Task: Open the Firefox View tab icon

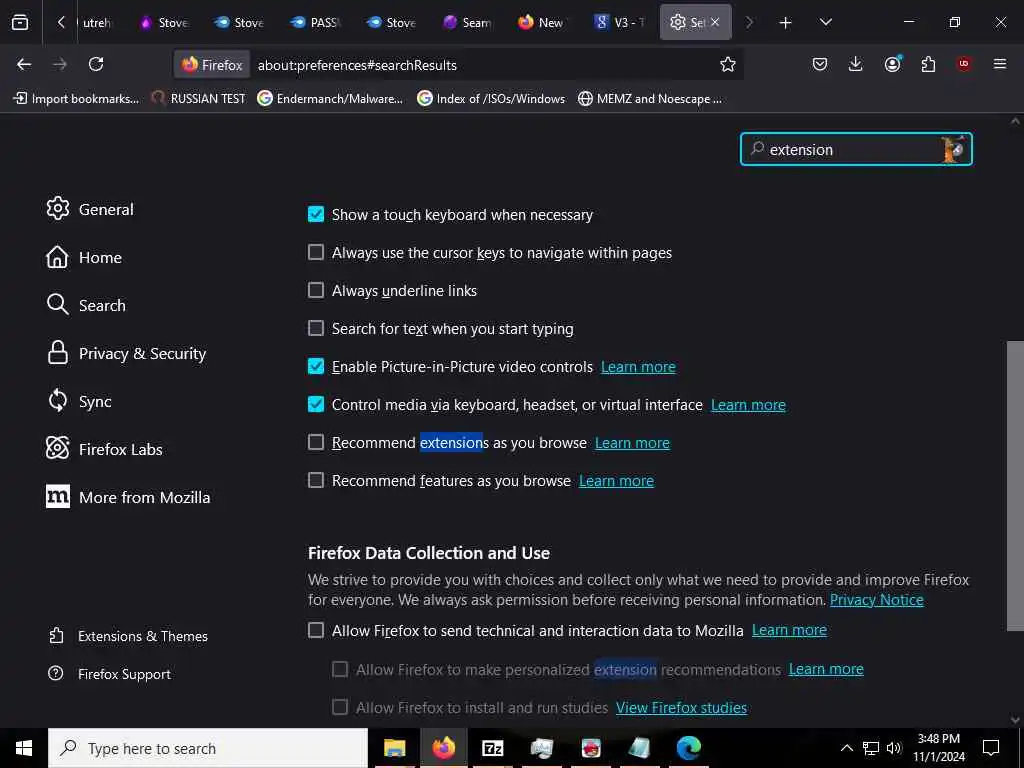Action: [x=20, y=22]
